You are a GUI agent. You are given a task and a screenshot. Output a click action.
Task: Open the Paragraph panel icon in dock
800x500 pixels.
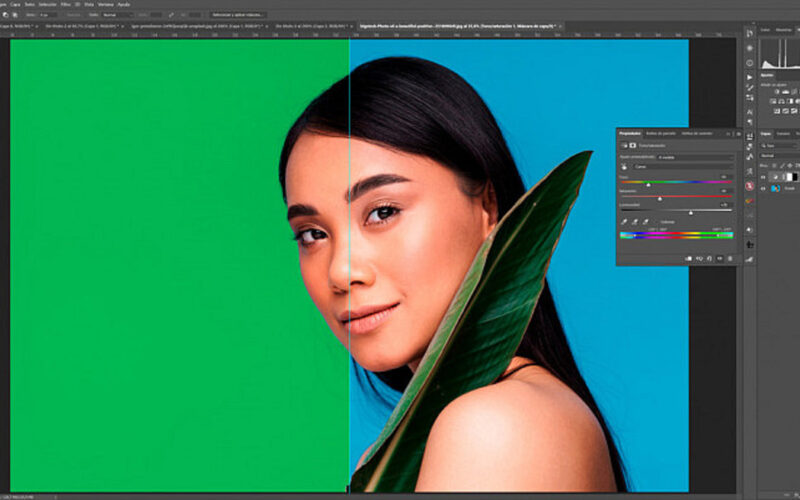pyautogui.click(x=749, y=121)
